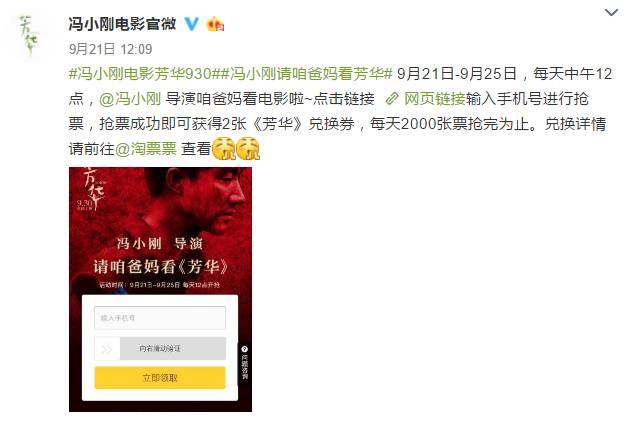Click the 芳华 calligraphy logo on poster

92,190
